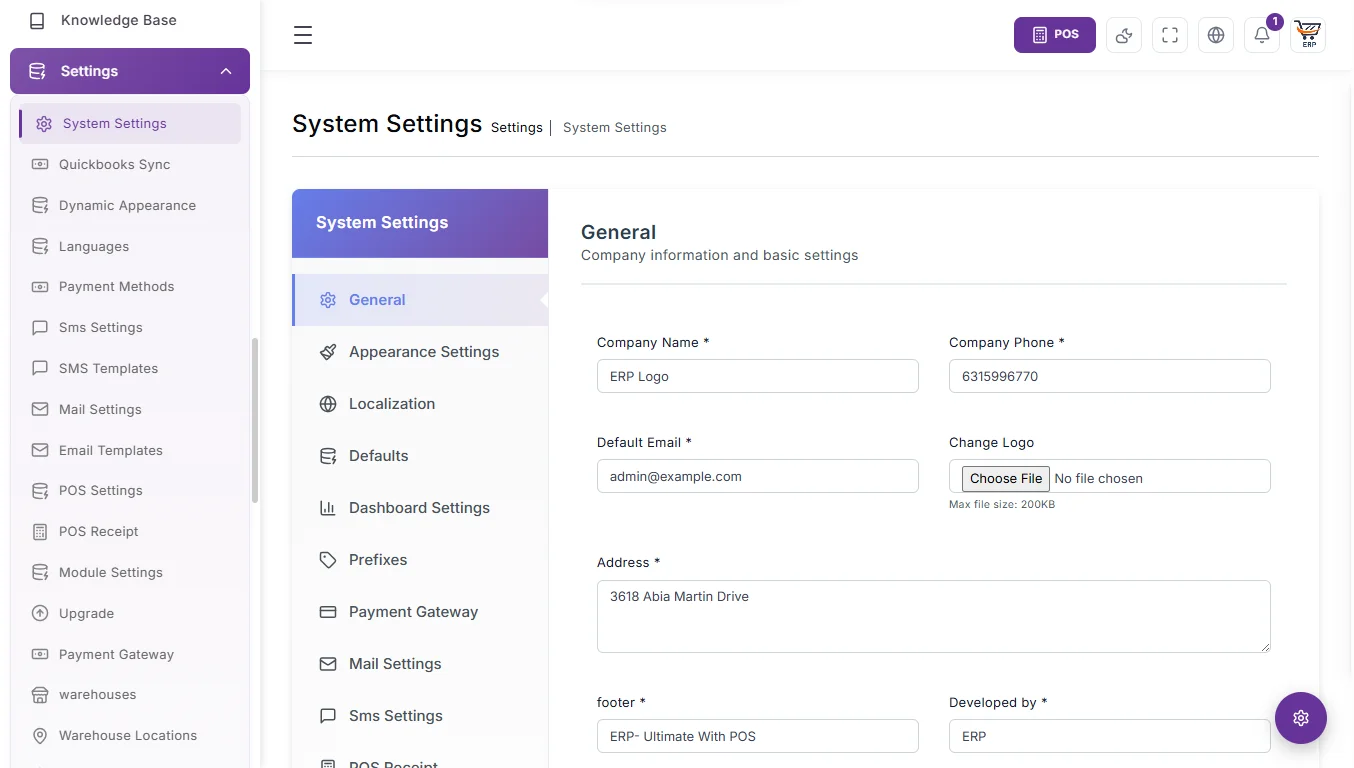Click the Languages sidebar icon
Viewport: 1354px width, 768px height.
40,246
